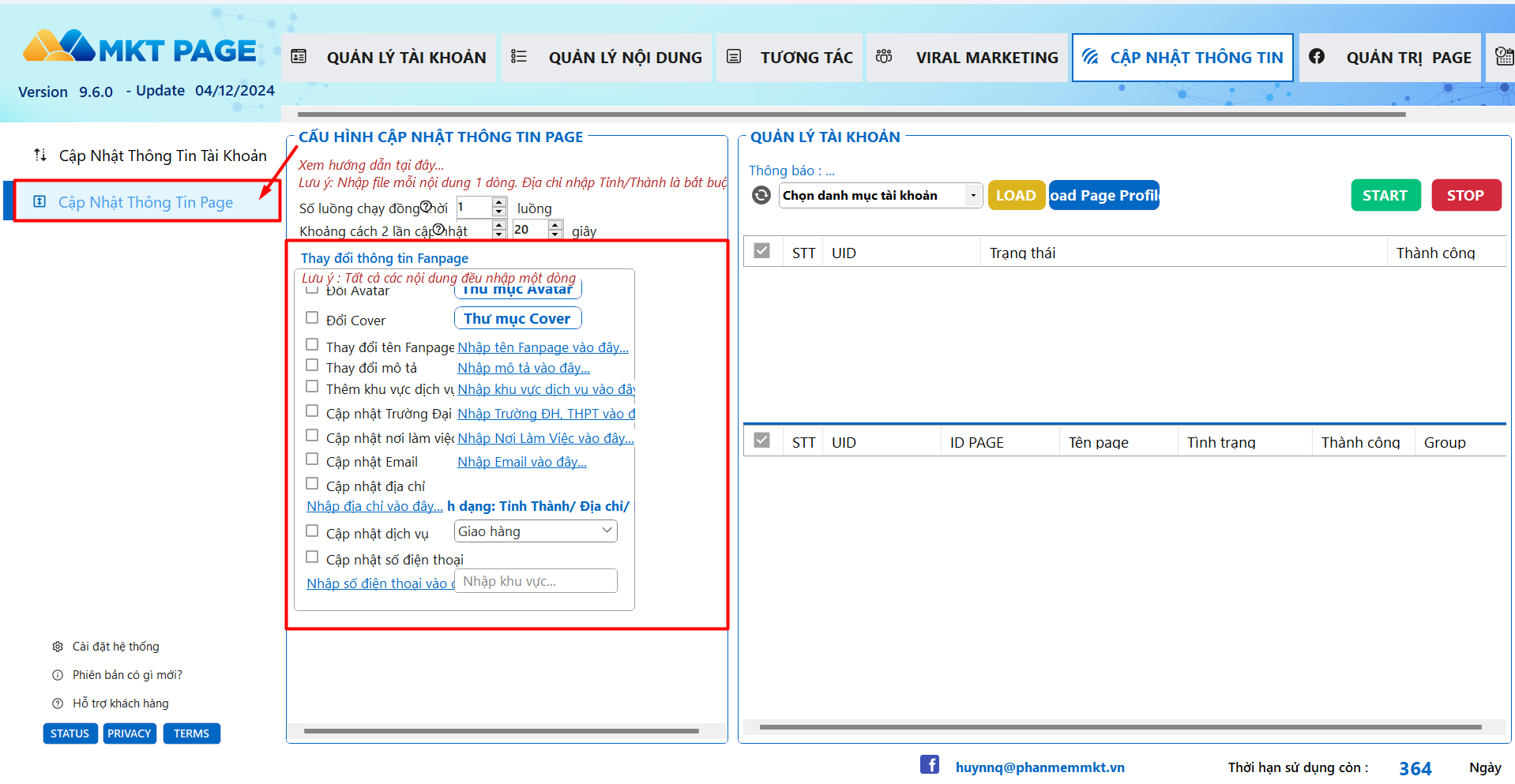Screen dimensions: 1515x784
Task: Open the Thư mục Avatar folder button
Action: tap(517, 290)
